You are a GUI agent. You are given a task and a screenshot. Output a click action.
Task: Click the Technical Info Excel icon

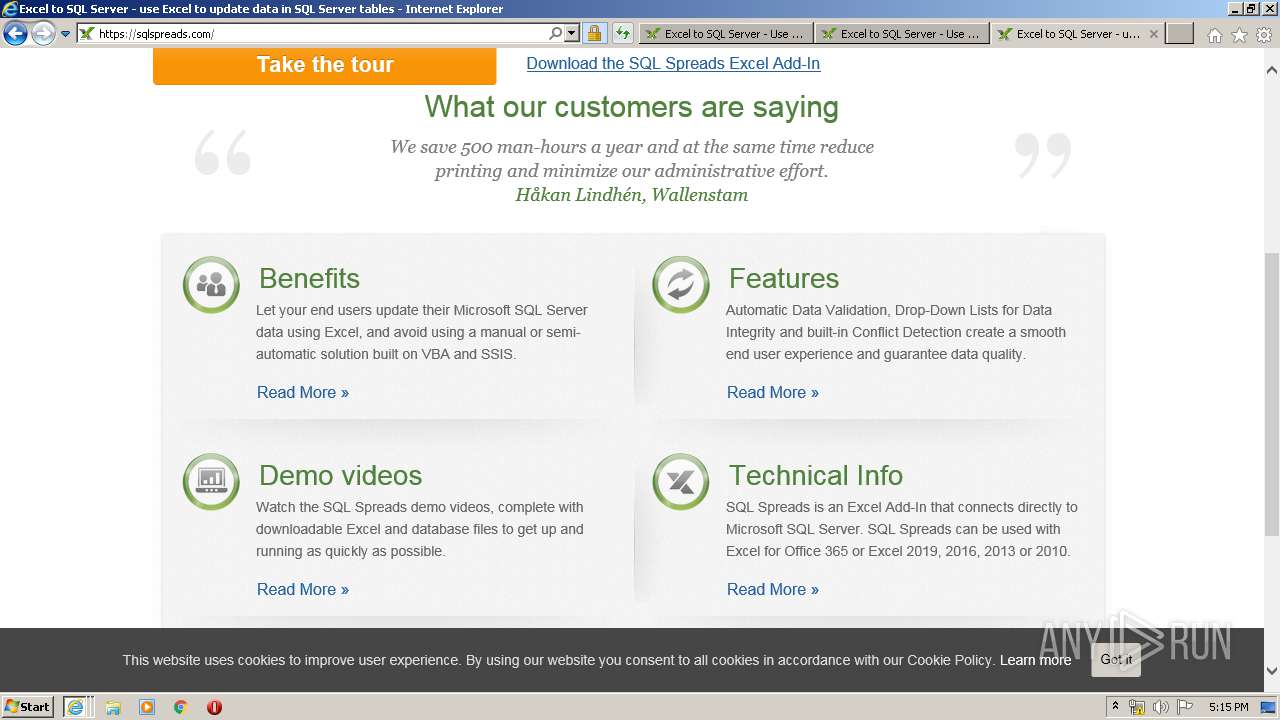(680, 482)
